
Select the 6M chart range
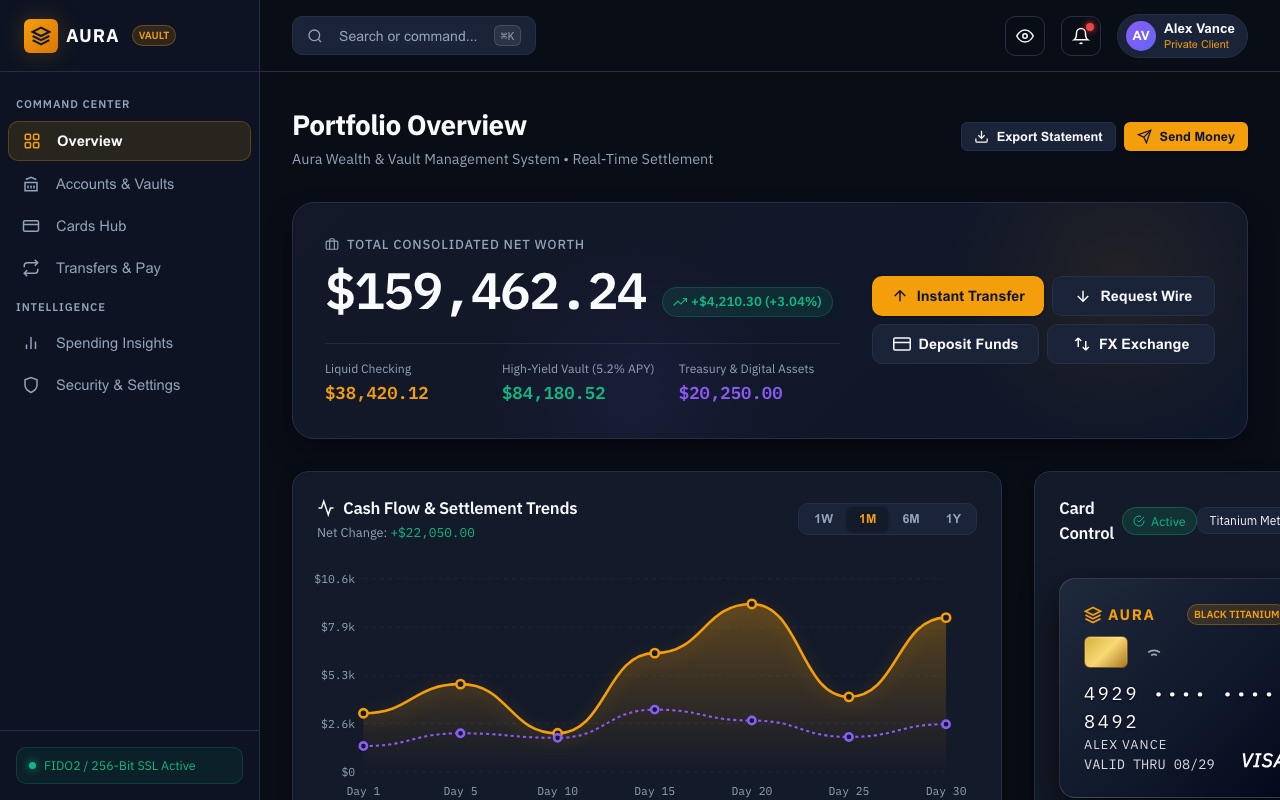911,519
